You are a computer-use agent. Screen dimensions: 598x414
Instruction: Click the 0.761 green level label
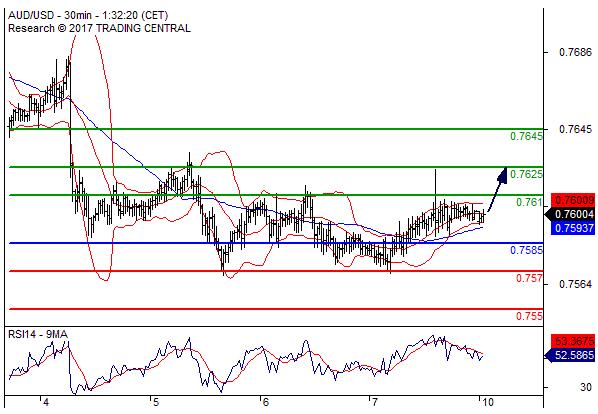click(x=529, y=202)
